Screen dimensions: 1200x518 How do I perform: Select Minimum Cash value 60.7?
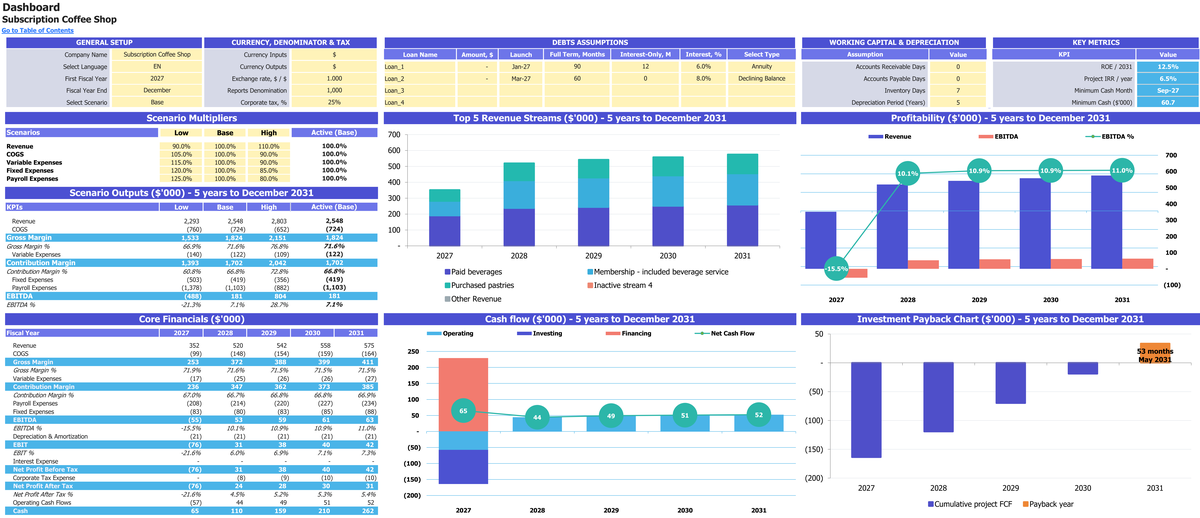coord(1168,102)
